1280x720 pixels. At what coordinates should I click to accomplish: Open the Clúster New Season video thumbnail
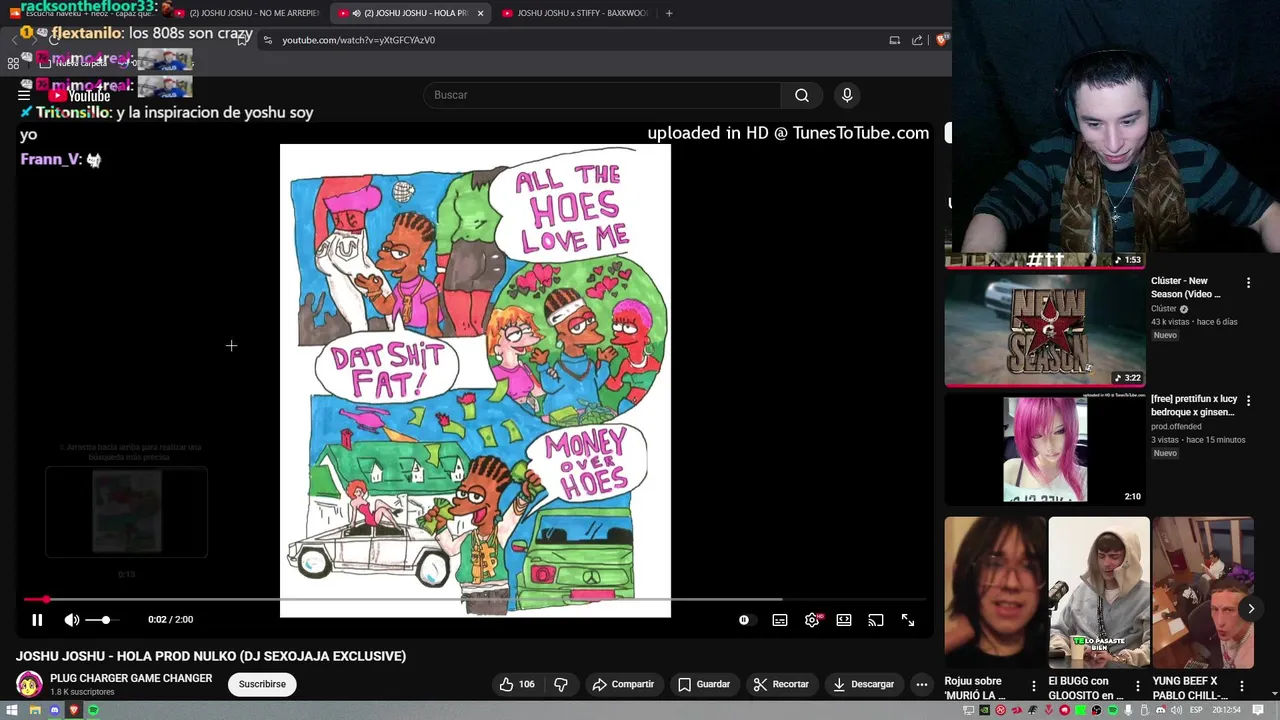click(x=1045, y=330)
